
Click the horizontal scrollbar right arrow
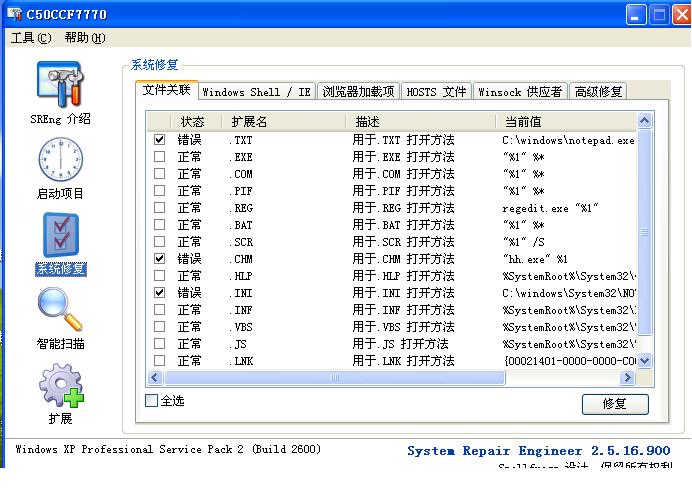628,378
